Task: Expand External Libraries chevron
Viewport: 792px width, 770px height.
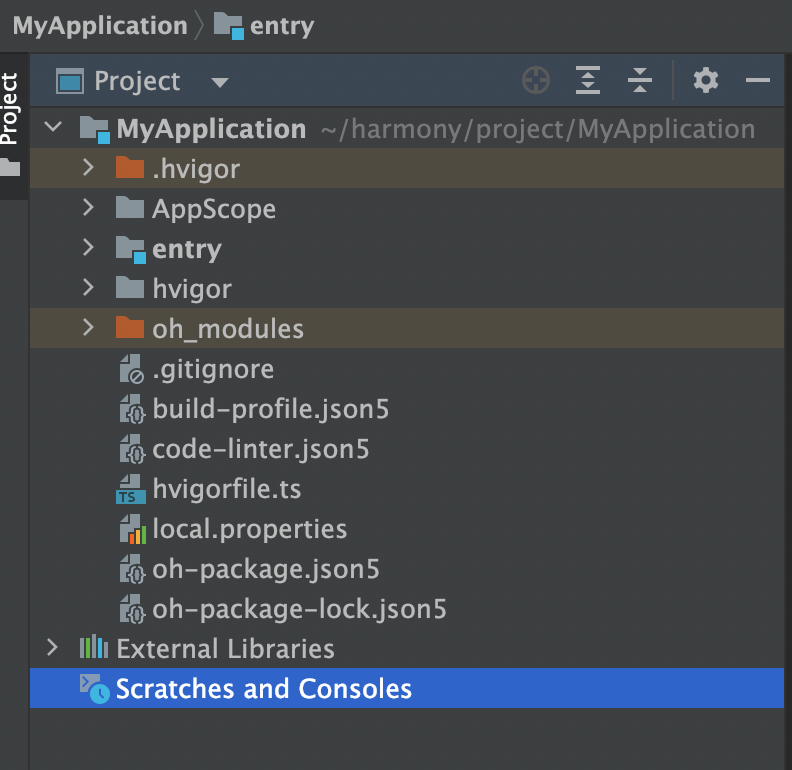Action: [52, 647]
